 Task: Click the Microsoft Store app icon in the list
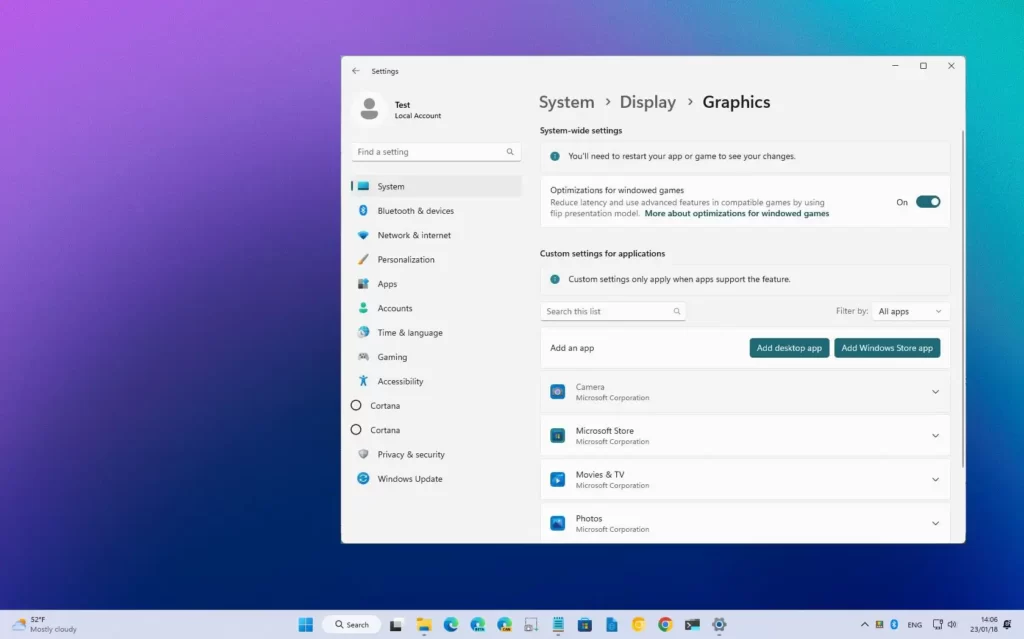557,435
